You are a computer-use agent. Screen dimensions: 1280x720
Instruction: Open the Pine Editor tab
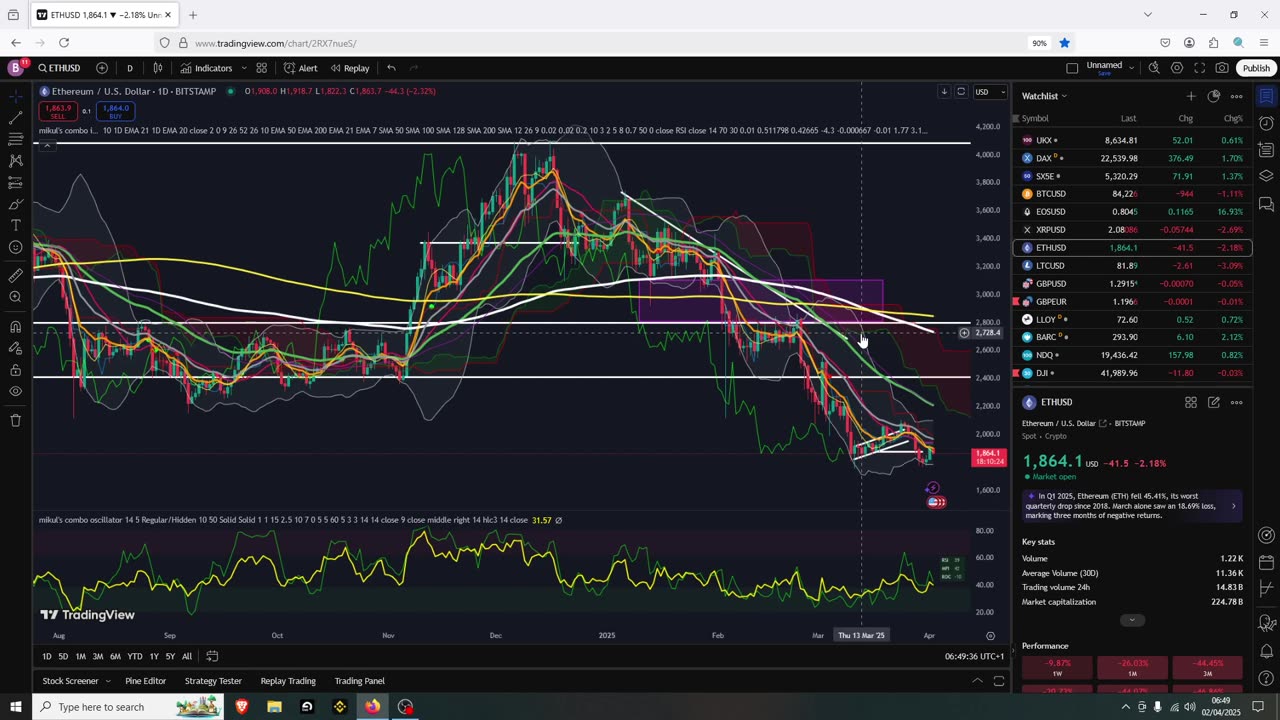pyautogui.click(x=146, y=681)
